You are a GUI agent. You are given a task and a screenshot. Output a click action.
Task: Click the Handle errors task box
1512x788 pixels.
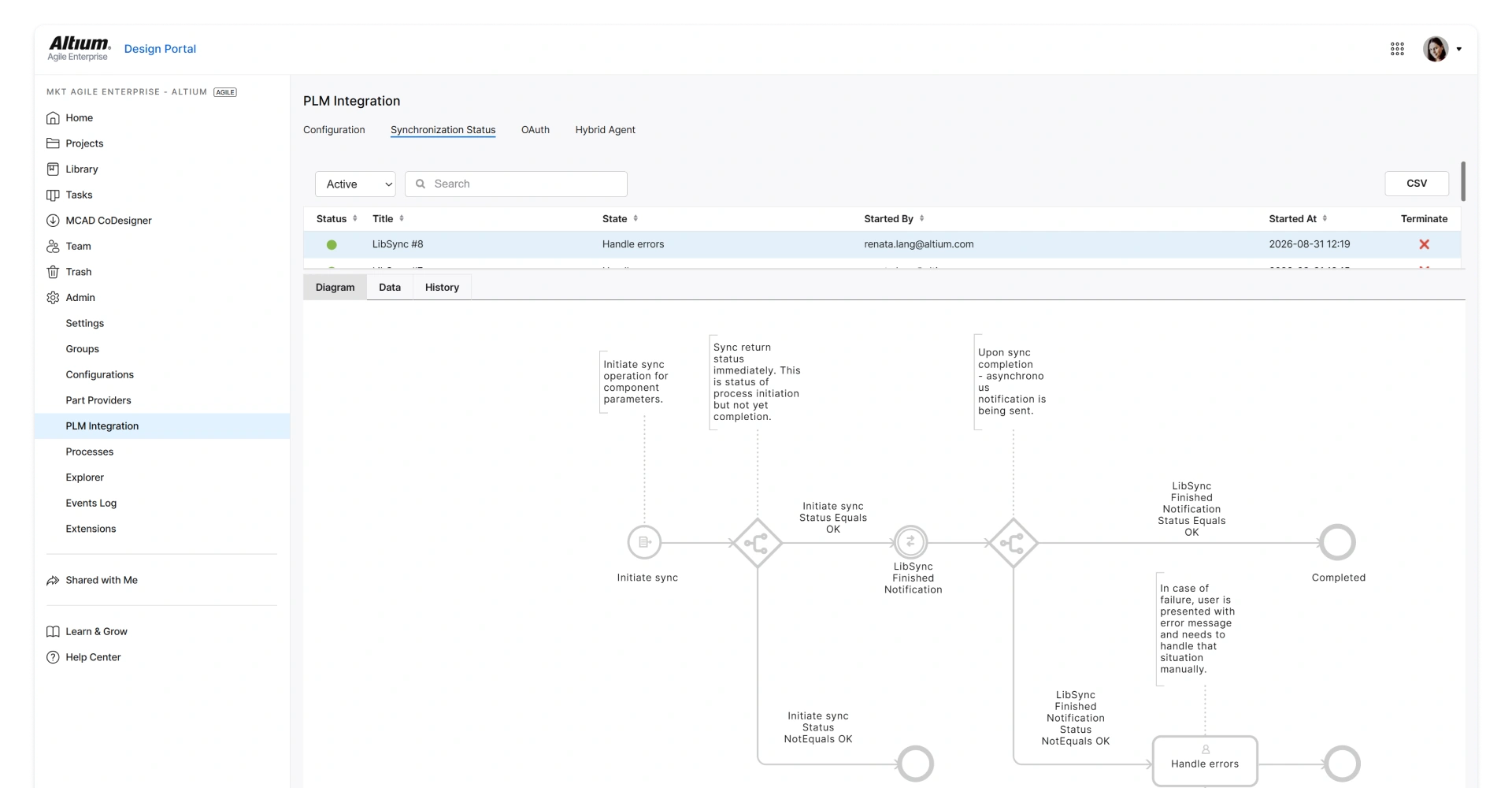(x=1205, y=761)
